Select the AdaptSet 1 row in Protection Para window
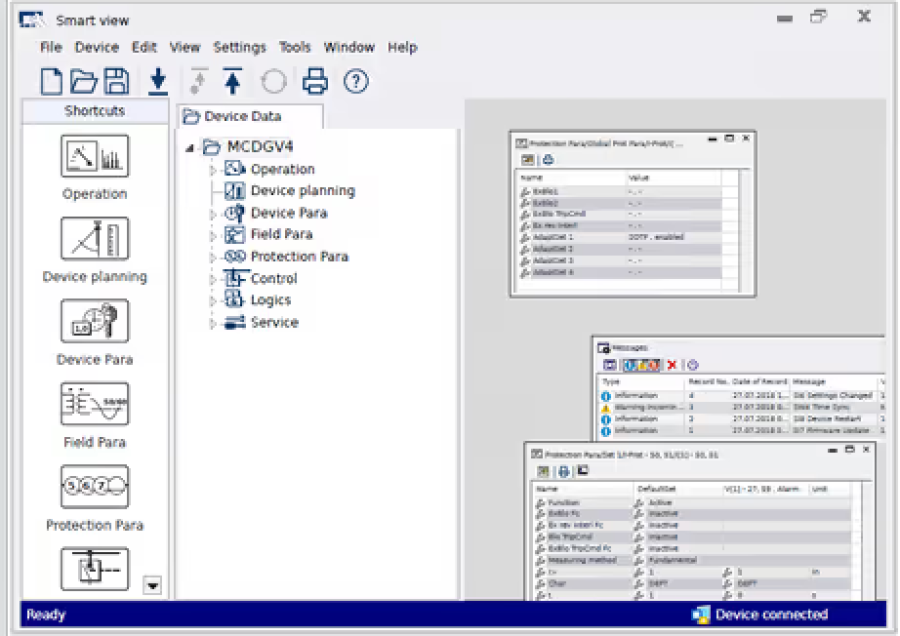This screenshot has width=900, height=636. pyautogui.click(x=620, y=237)
